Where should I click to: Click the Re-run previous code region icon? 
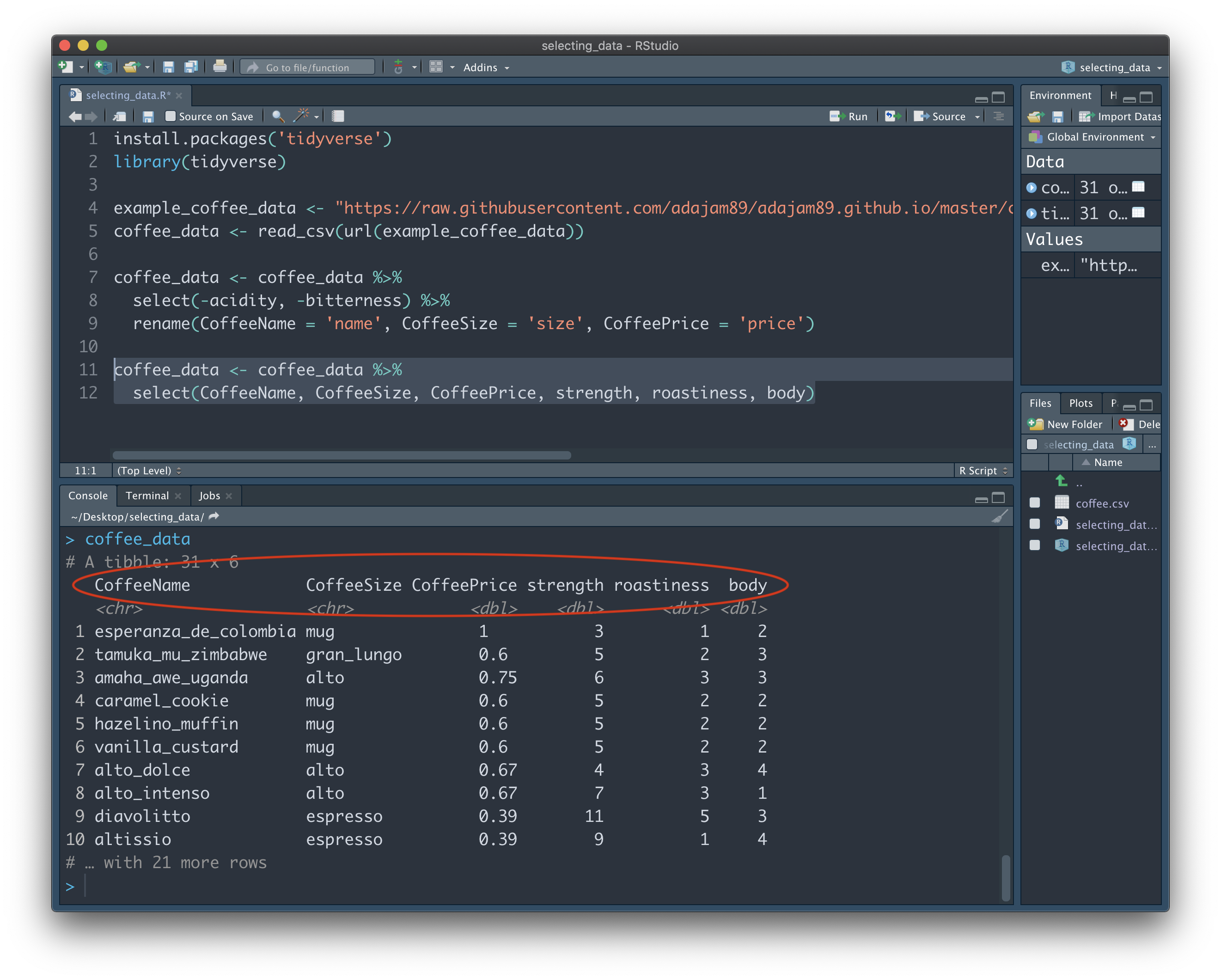pyautogui.click(x=893, y=116)
